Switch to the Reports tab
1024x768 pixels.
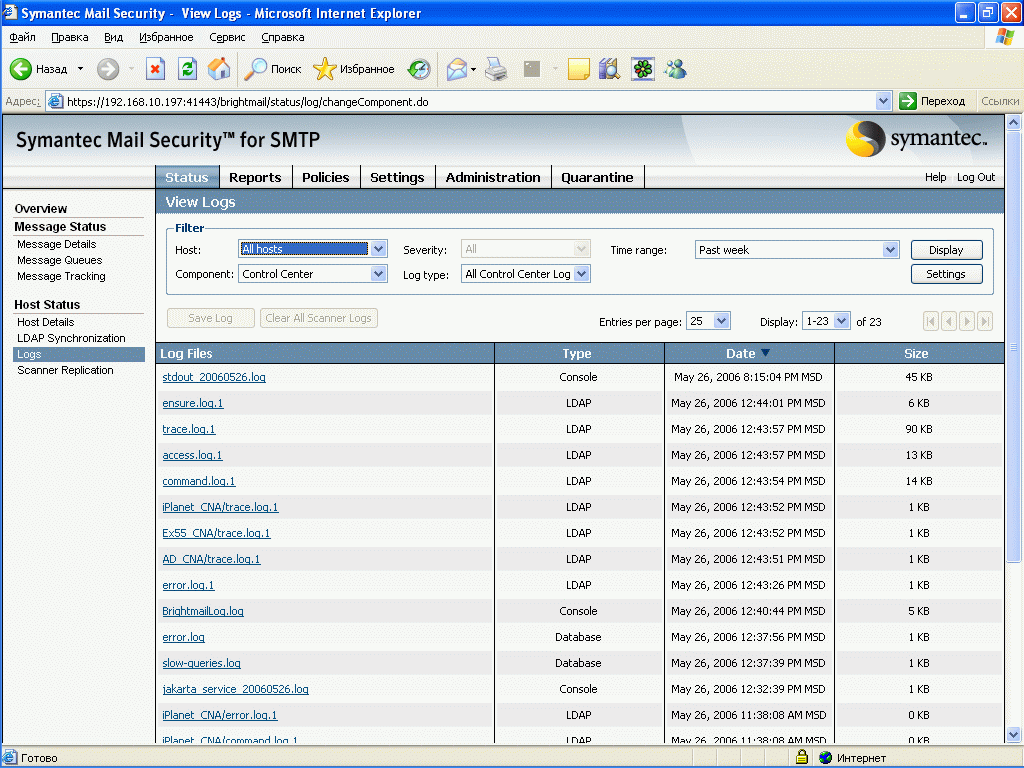[x=255, y=177]
